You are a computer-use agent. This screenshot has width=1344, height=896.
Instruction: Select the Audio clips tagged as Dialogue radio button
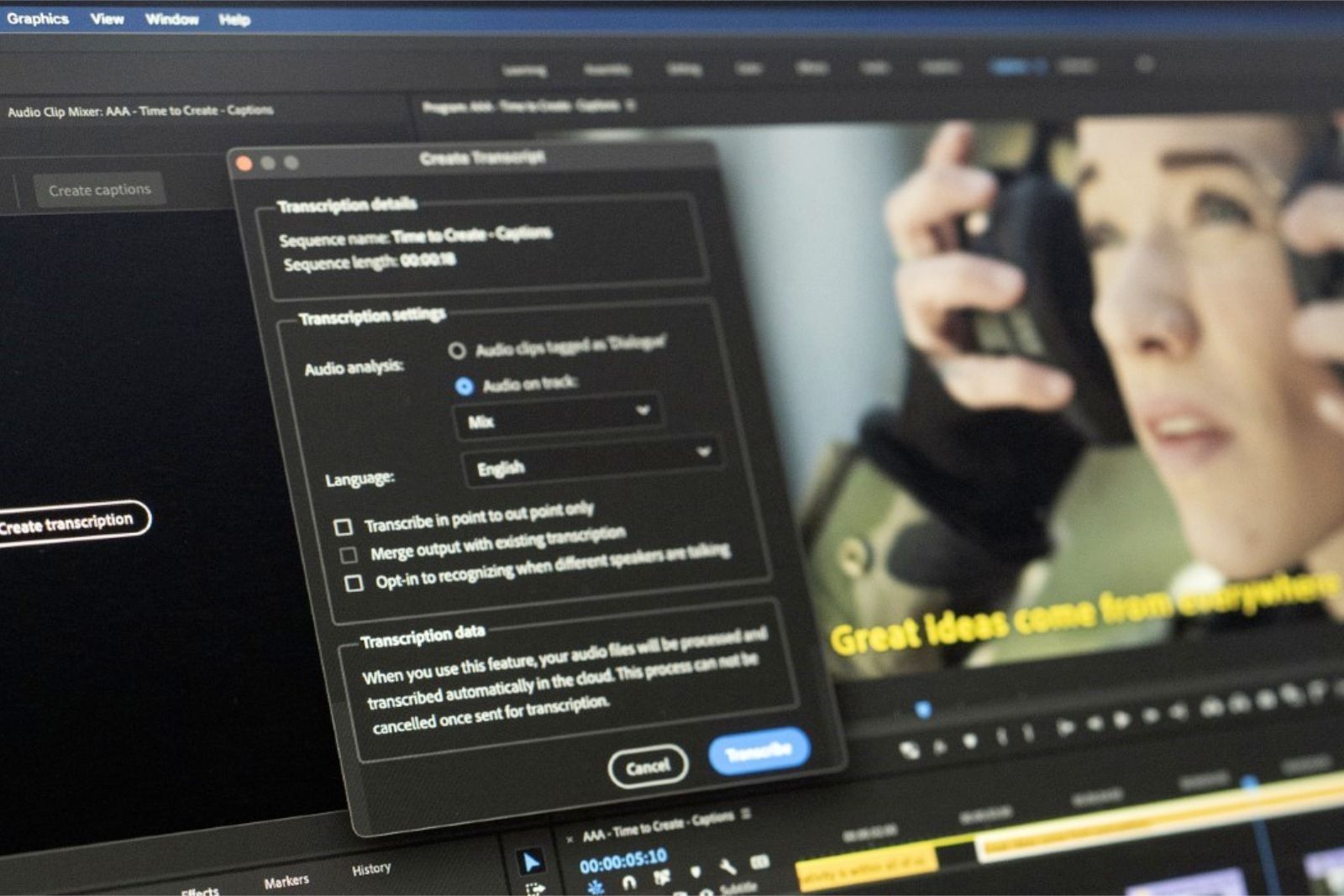(458, 351)
